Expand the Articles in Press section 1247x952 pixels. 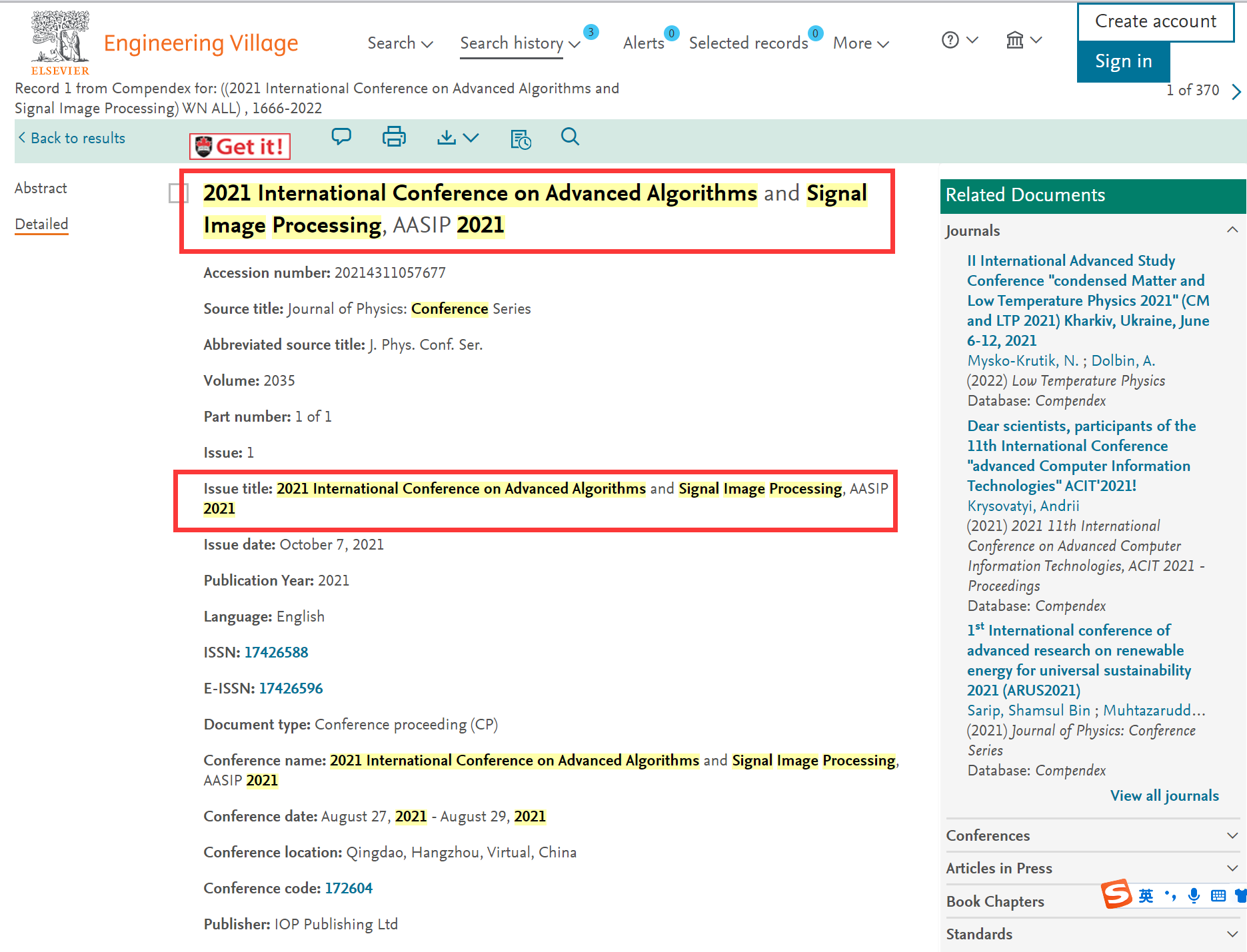pyautogui.click(x=1092, y=868)
